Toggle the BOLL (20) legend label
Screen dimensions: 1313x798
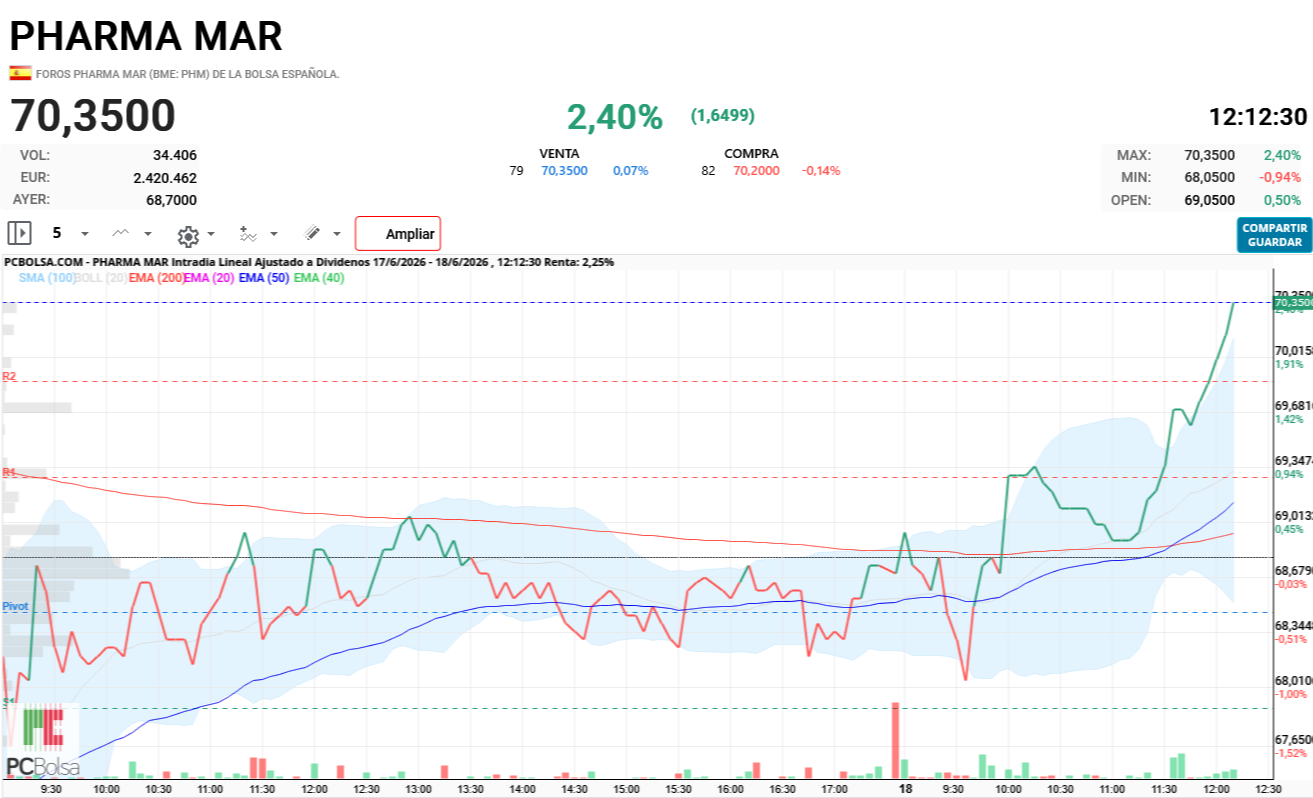coord(101,278)
